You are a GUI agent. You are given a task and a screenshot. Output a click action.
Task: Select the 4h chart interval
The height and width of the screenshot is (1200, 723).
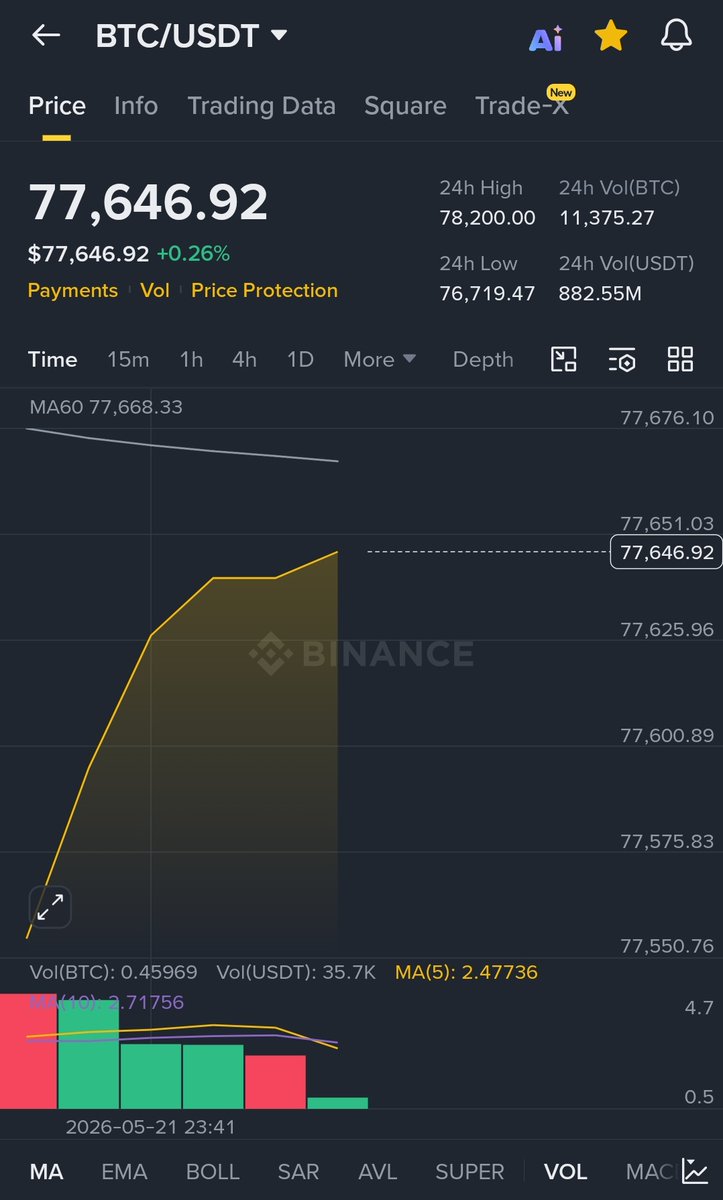(244, 359)
